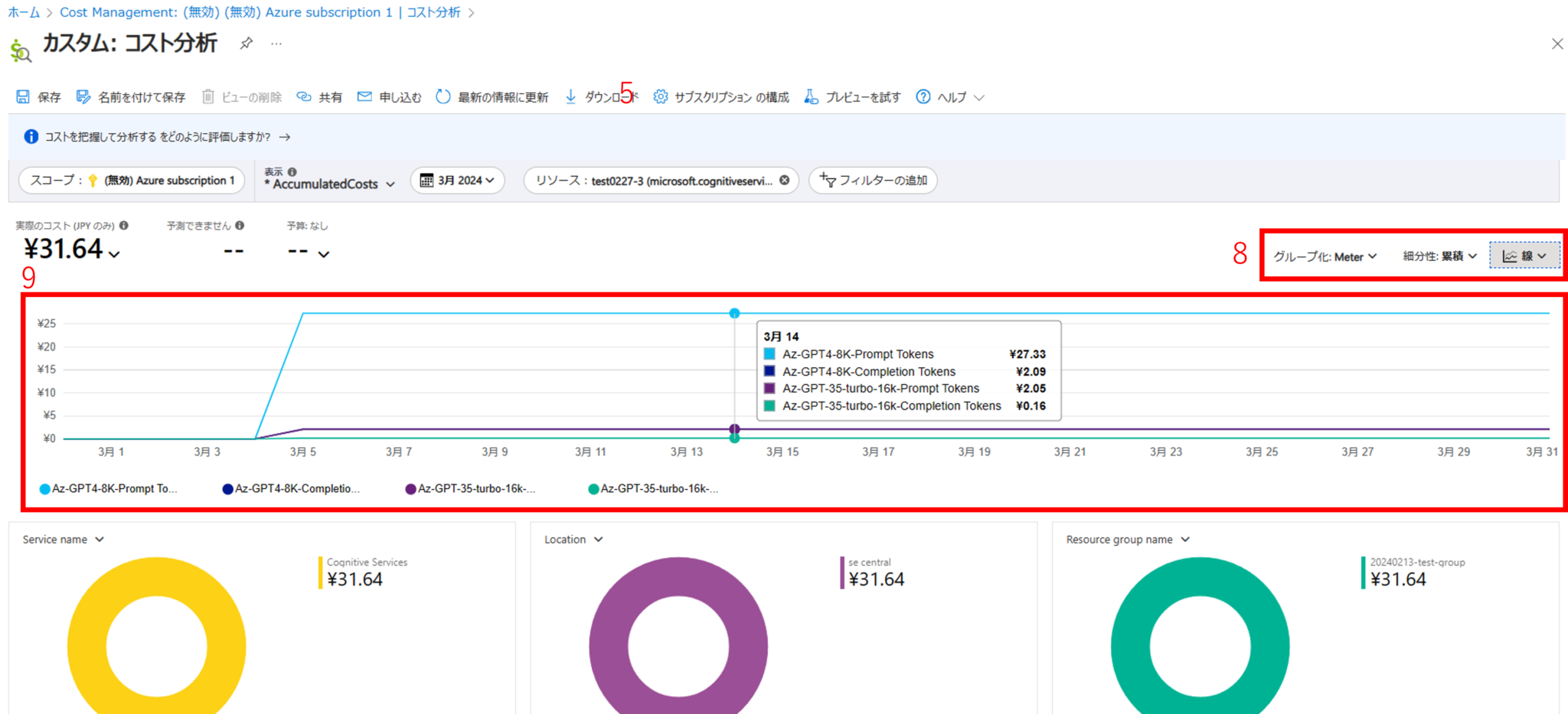Screen dimensions: 1568x714
Task: Click the フィルターの追加 button
Action: (x=873, y=181)
